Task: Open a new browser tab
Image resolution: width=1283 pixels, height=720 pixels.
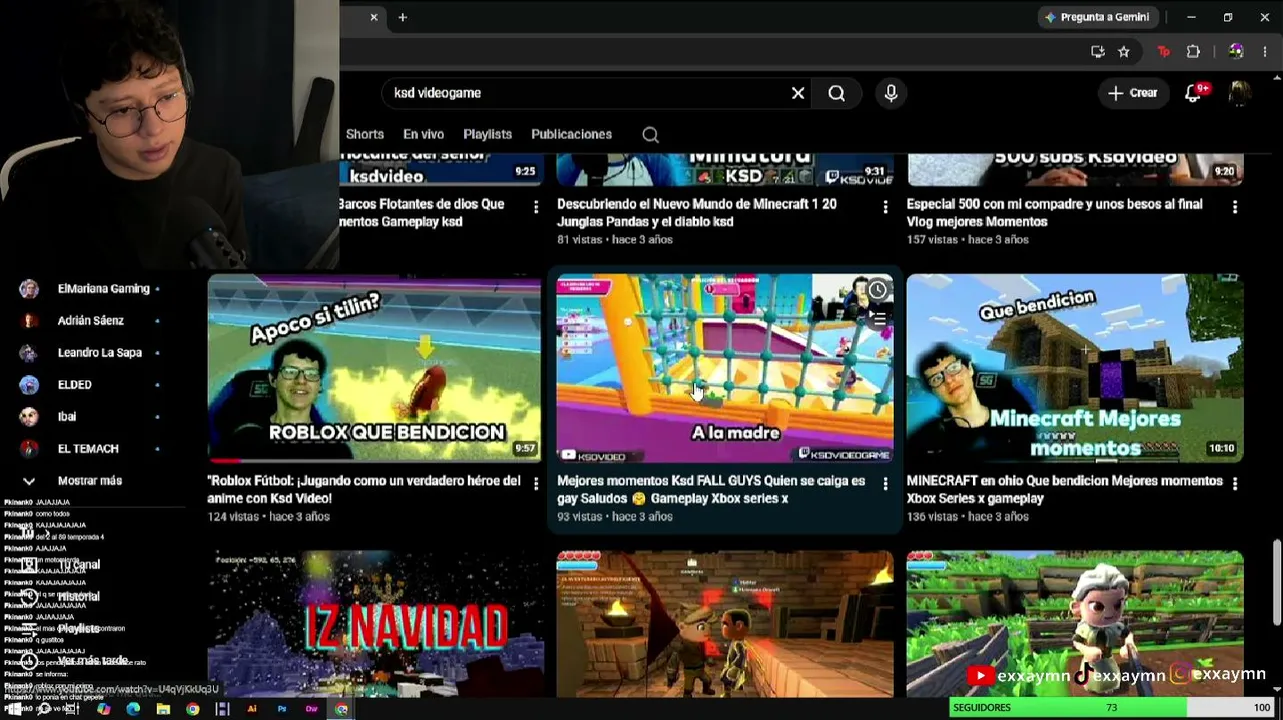Action: pos(403,17)
